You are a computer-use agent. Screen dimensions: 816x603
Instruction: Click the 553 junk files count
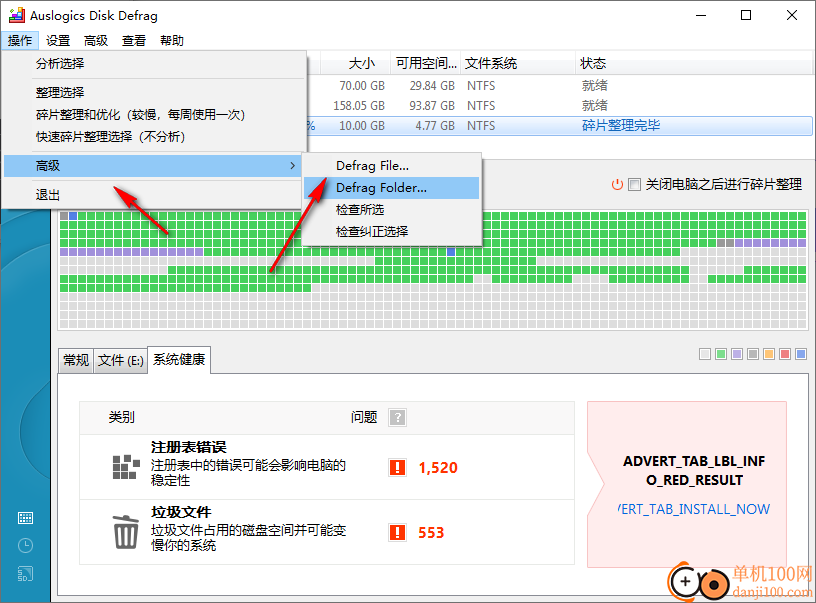point(431,533)
